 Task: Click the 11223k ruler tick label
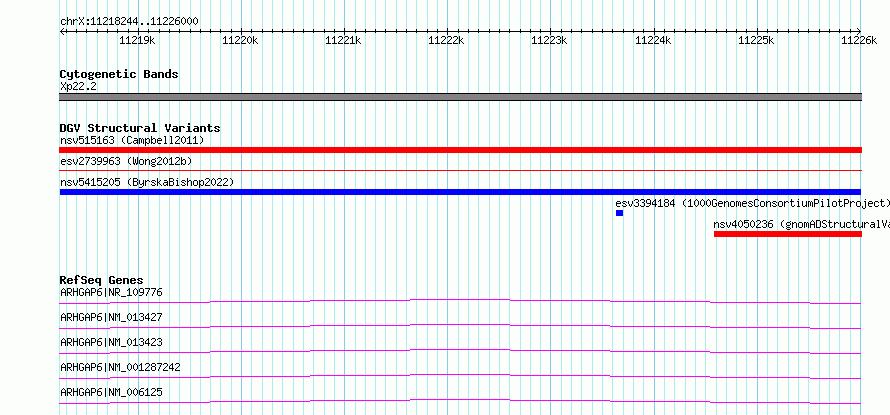click(549, 40)
